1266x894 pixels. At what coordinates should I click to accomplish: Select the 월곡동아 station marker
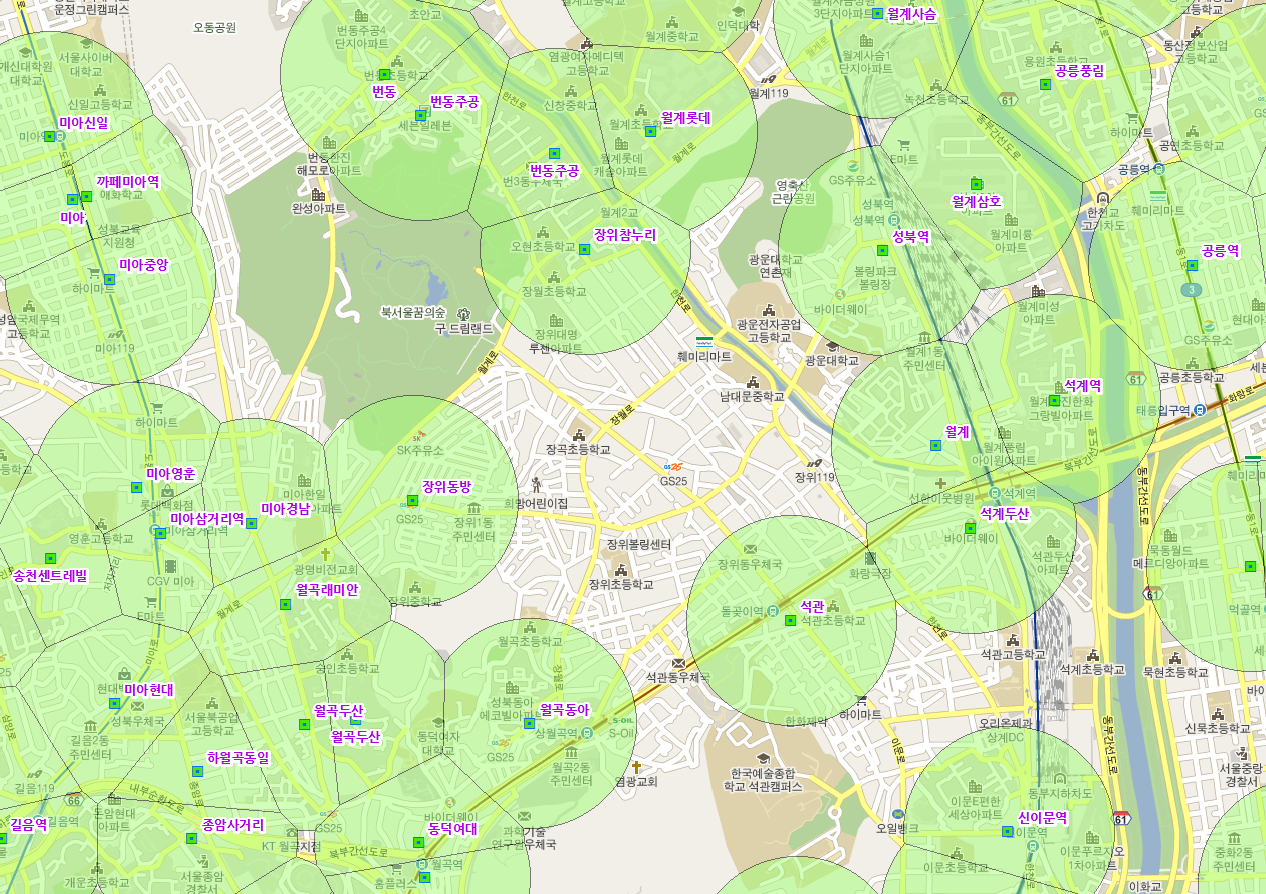tap(529, 723)
